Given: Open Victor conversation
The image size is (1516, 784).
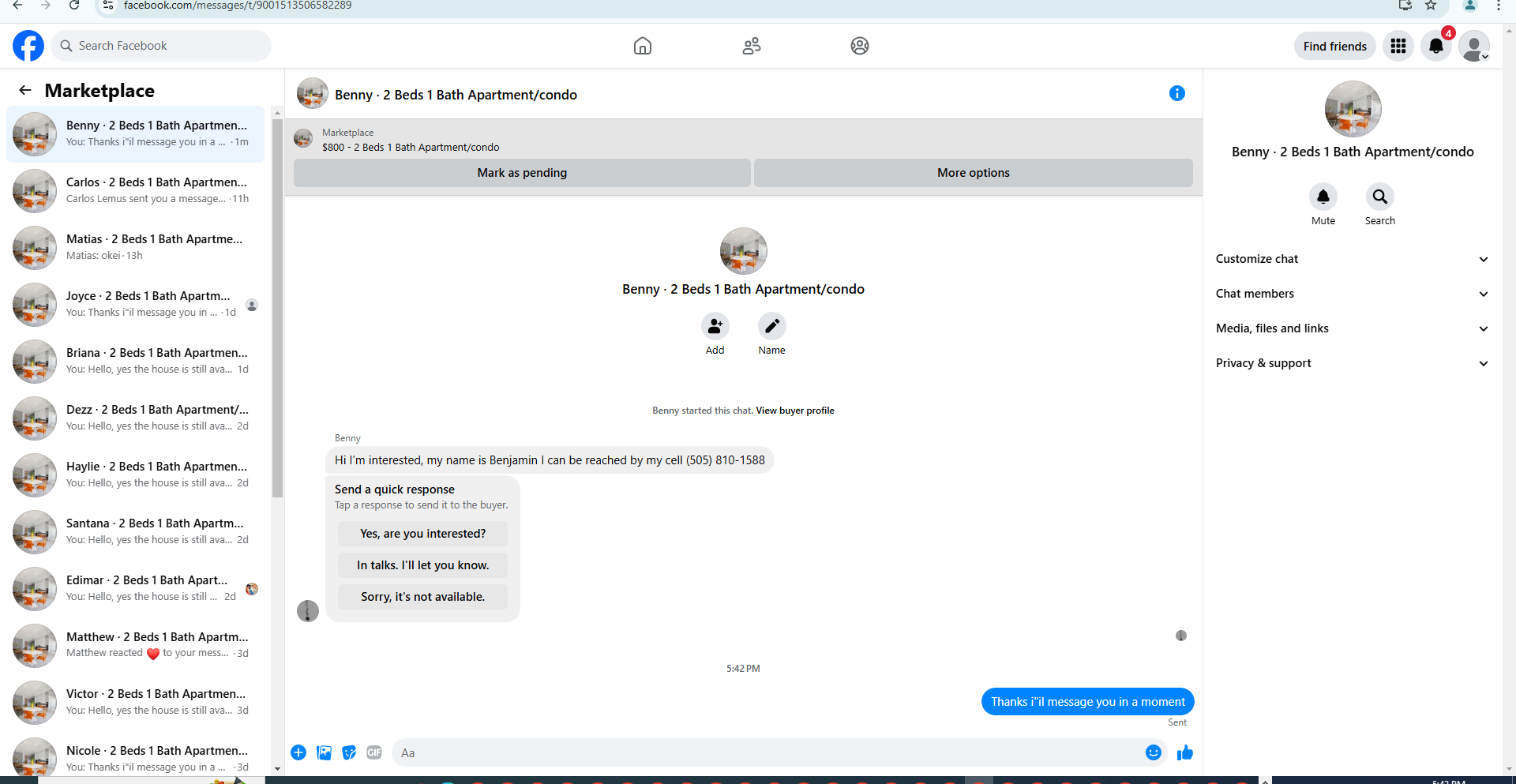Looking at the screenshot, I should (136, 702).
